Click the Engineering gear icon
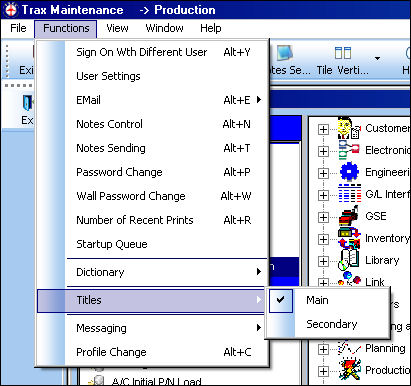The height and width of the screenshot is (386, 411). (x=349, y=172)
